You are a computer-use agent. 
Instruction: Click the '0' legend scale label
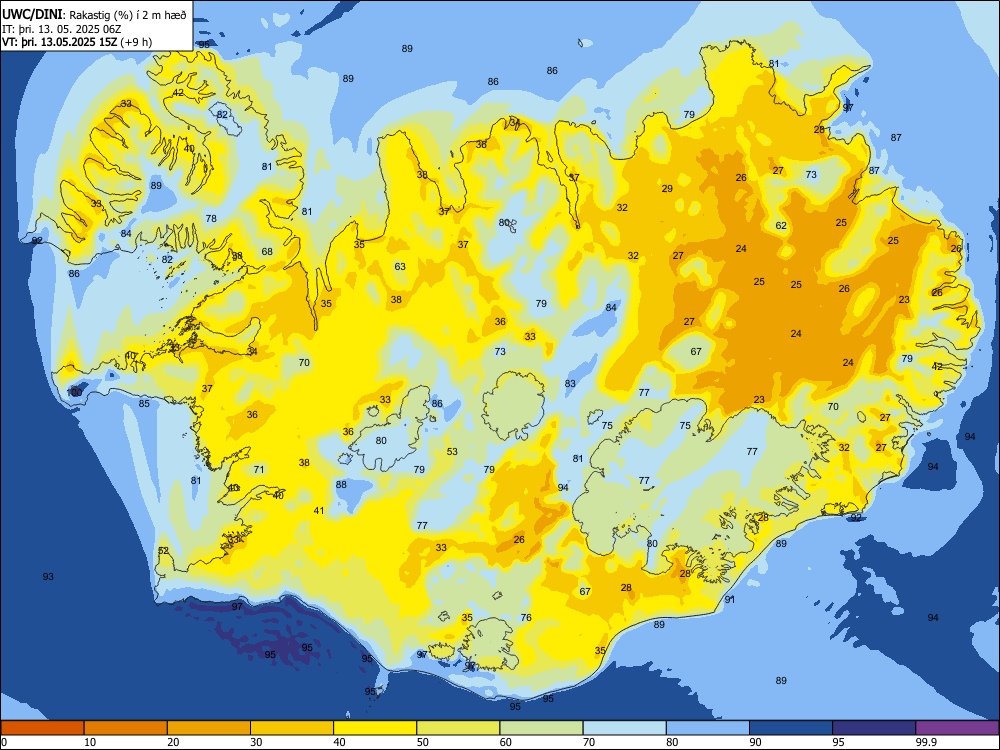(x=4, y=742)
